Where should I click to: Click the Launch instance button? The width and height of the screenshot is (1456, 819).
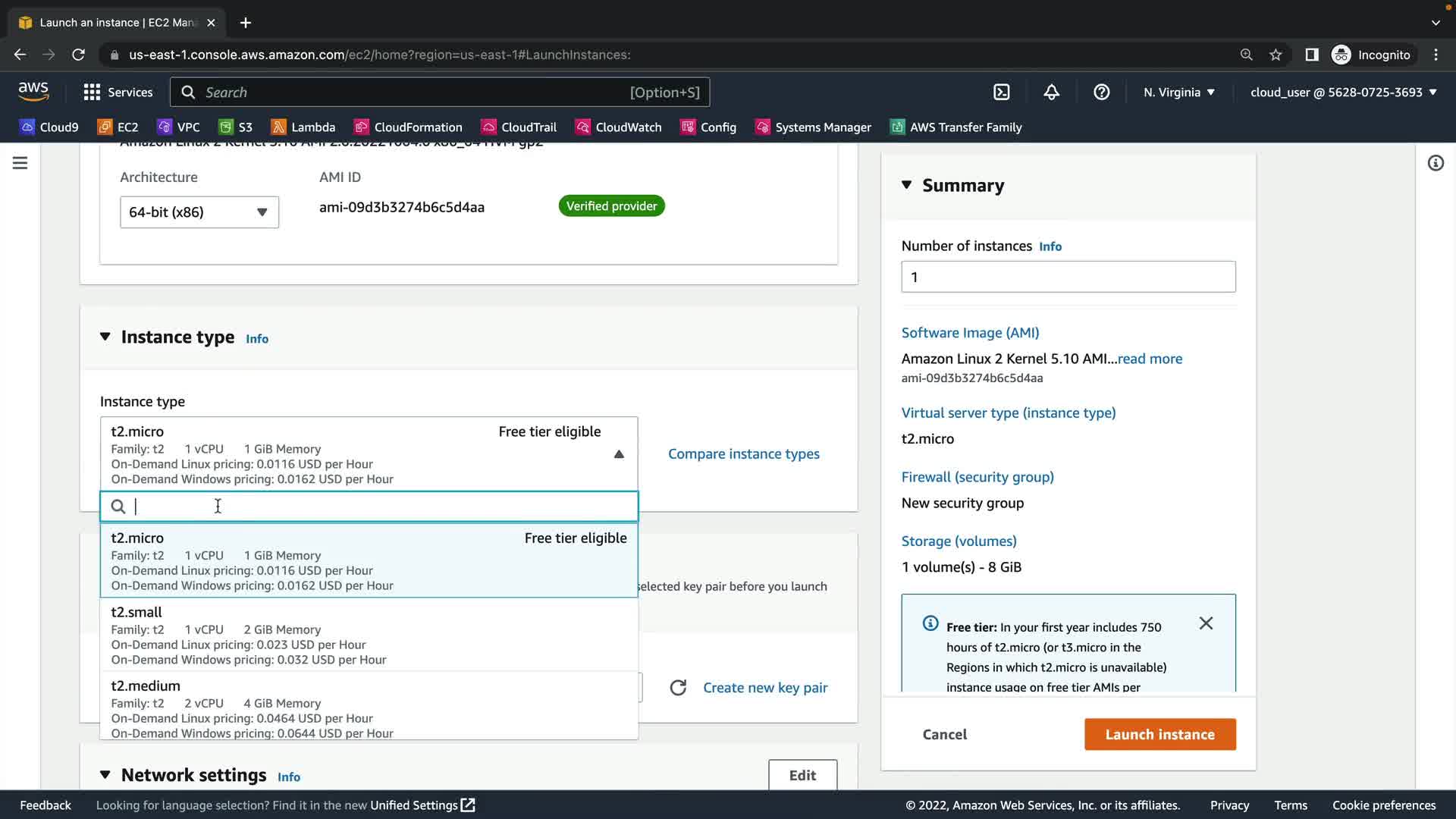pos(1159,734)
